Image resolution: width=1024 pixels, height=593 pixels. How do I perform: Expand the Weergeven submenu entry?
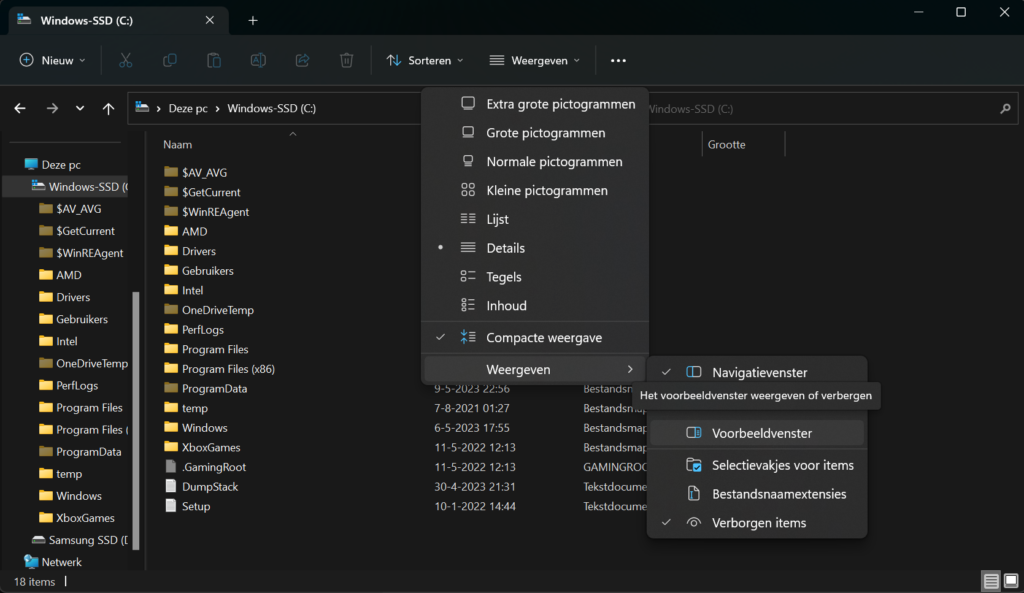[x=535, y=370]
